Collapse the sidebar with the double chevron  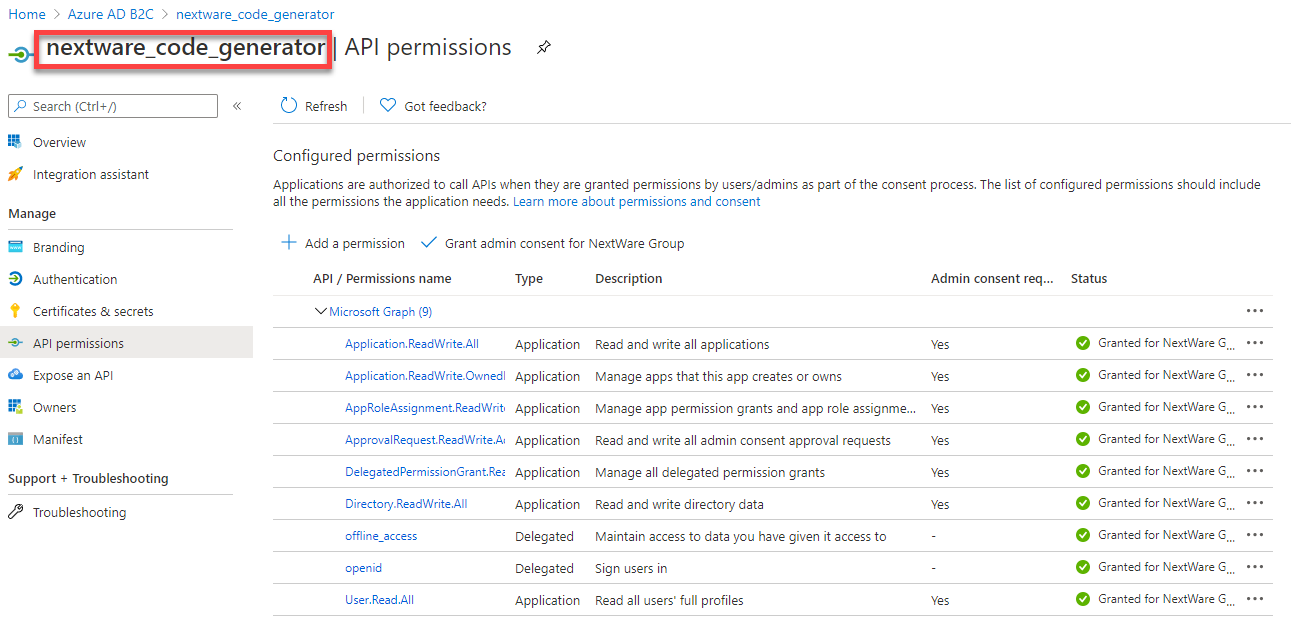(237, 106)
